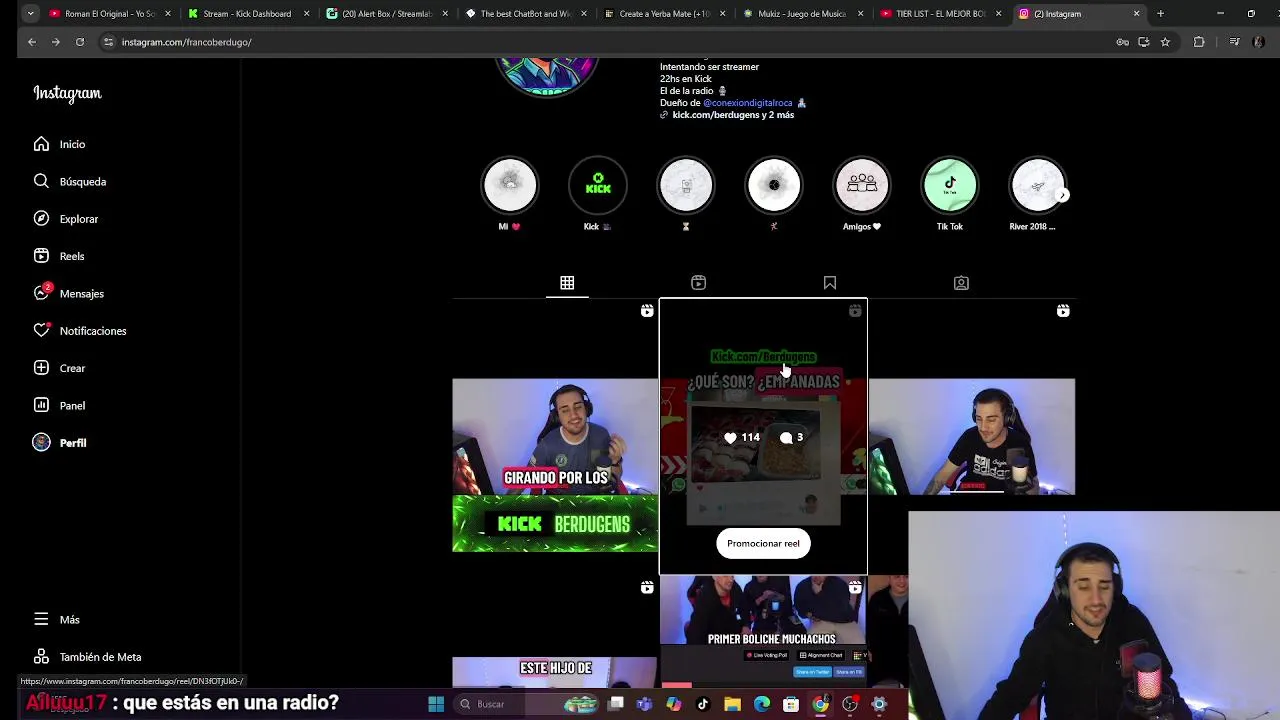Open Notificaciones in the sidebar

click(79, 331)
